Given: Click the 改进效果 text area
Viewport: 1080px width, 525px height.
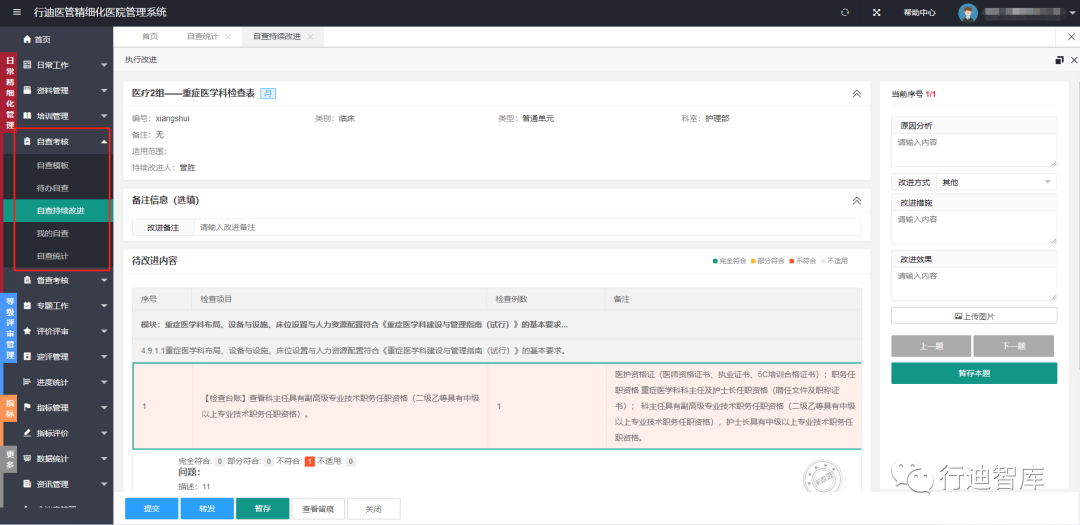Looking at the screenshot, I should (974, 284).
